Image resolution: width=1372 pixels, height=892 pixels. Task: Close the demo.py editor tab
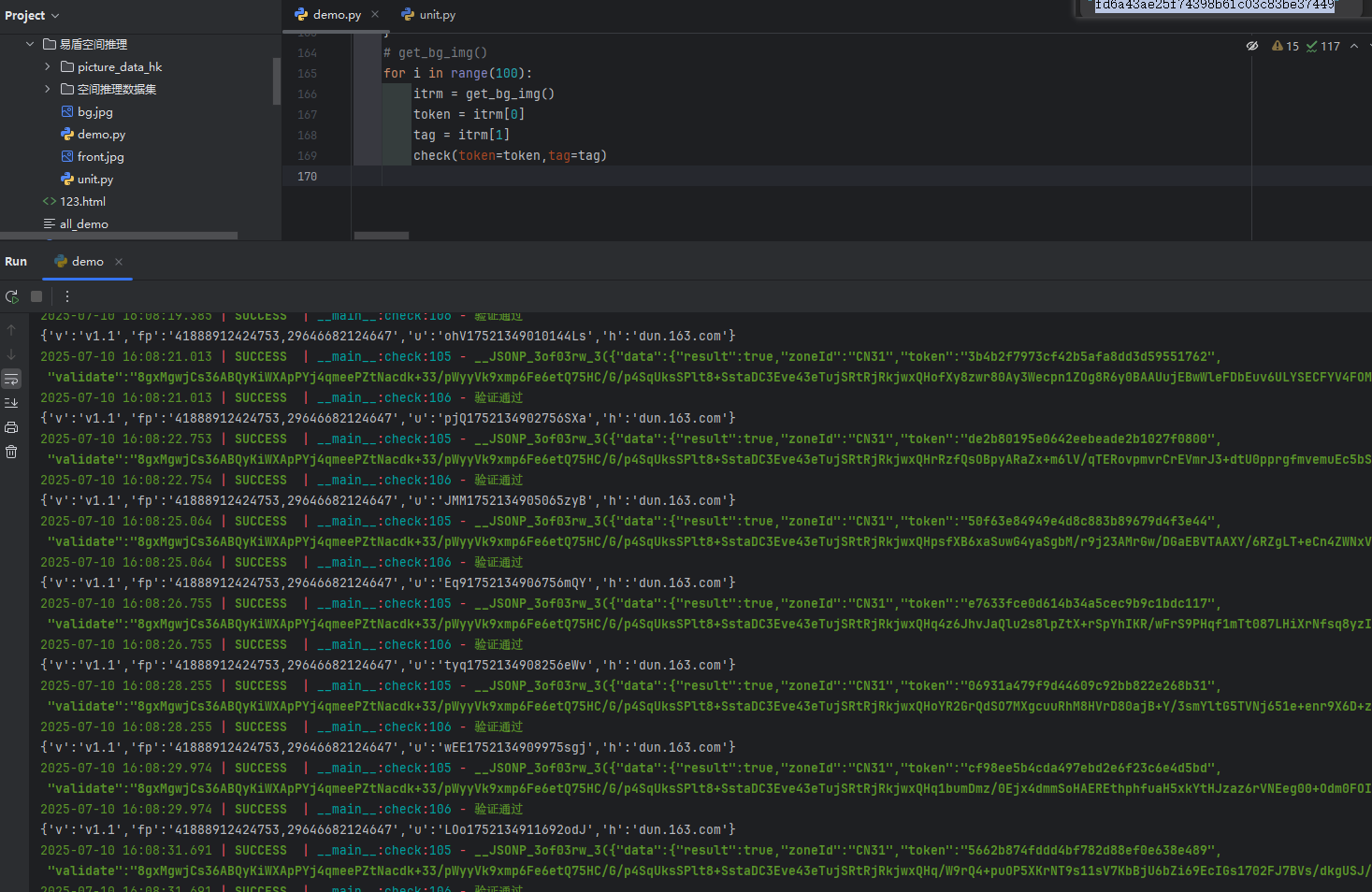tap(375, 14)
